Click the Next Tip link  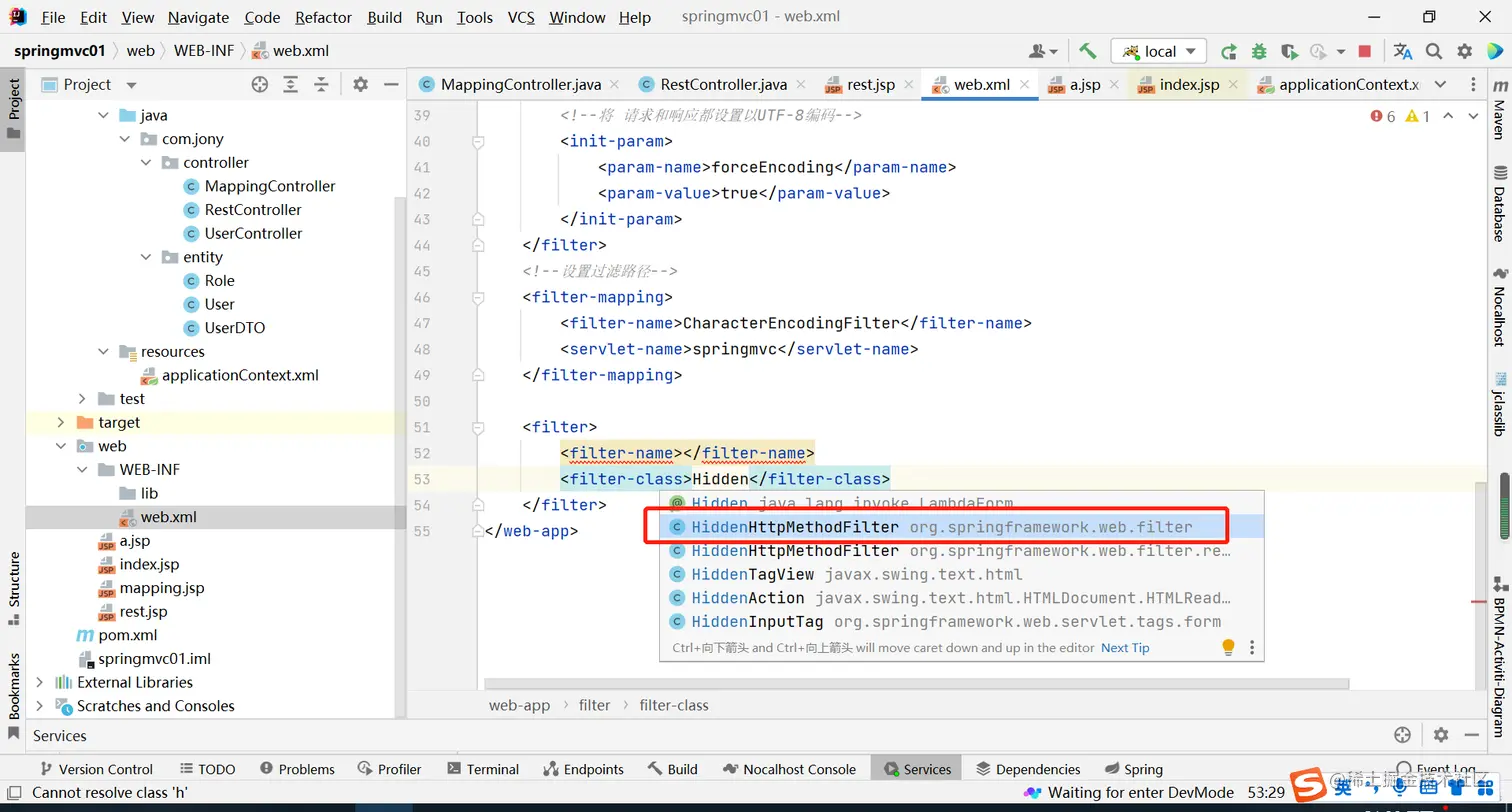1125,648
